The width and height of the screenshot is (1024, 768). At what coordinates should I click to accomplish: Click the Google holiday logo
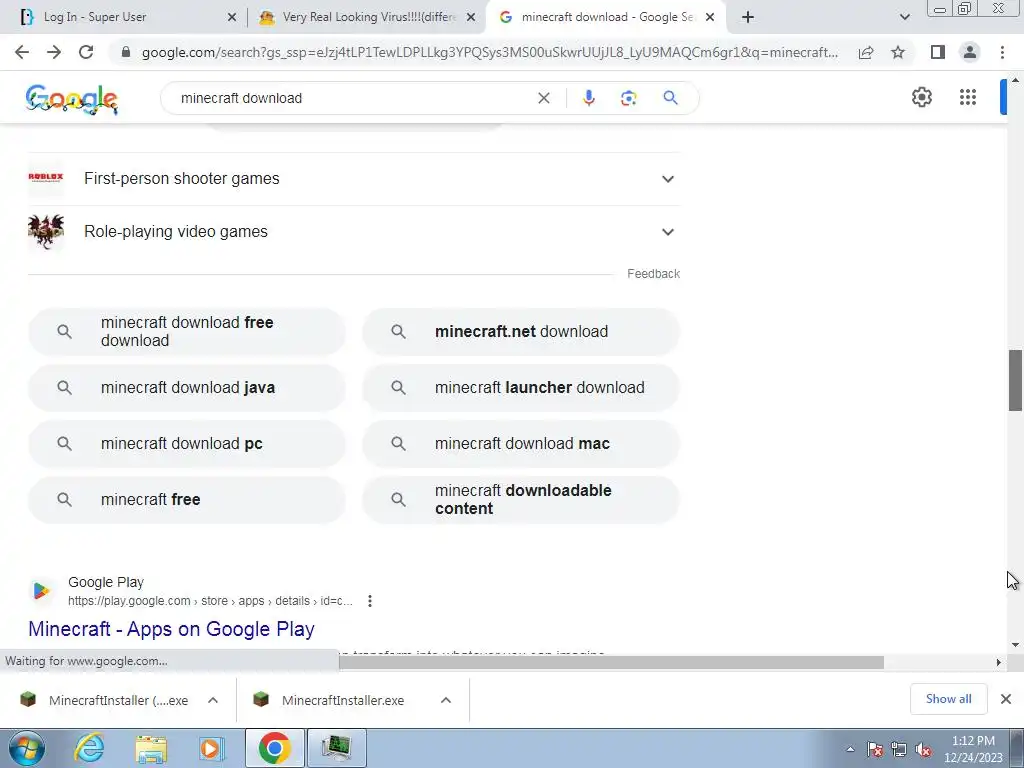point(72,99)
